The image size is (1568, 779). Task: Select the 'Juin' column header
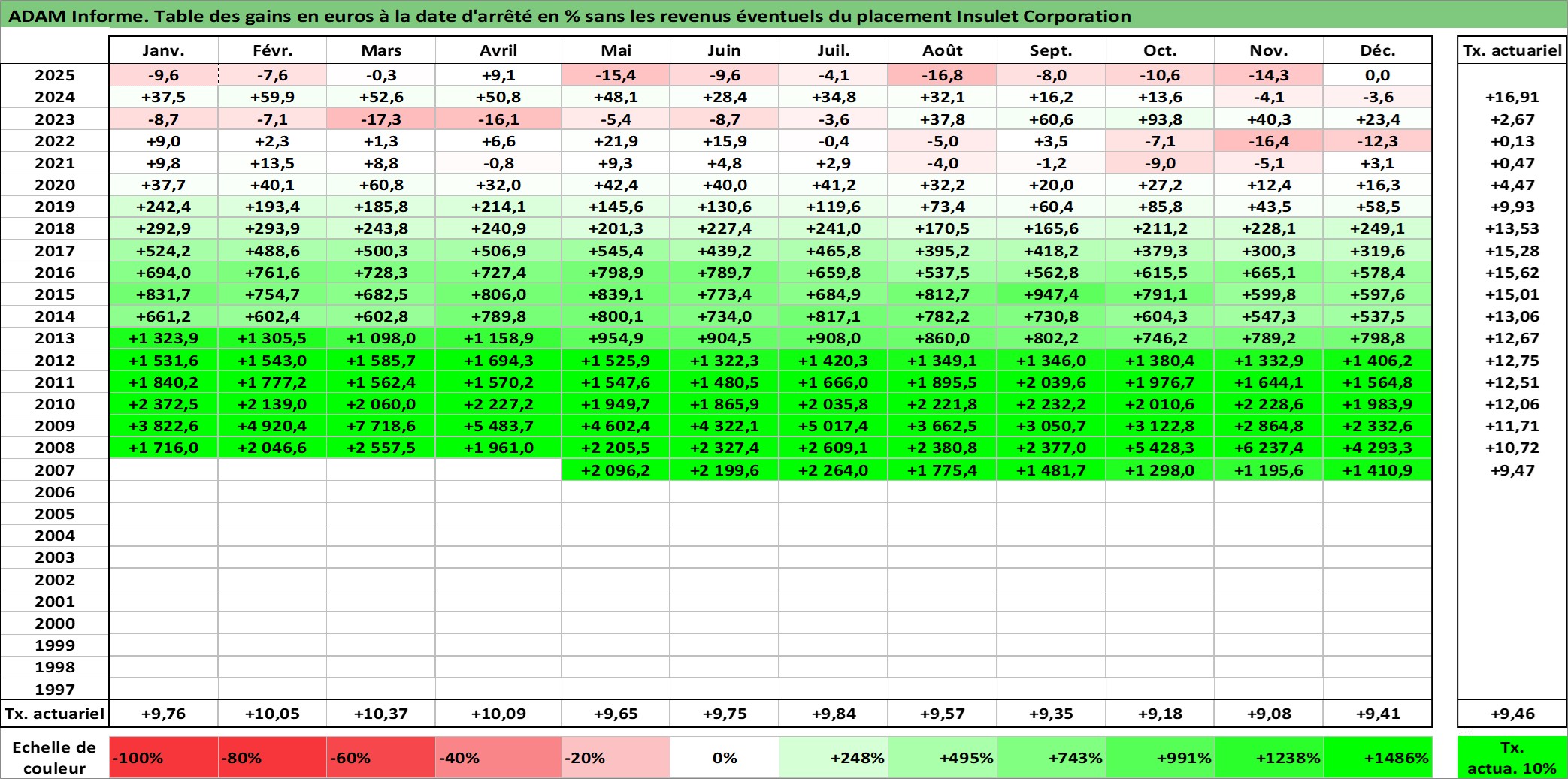point(725,50)
